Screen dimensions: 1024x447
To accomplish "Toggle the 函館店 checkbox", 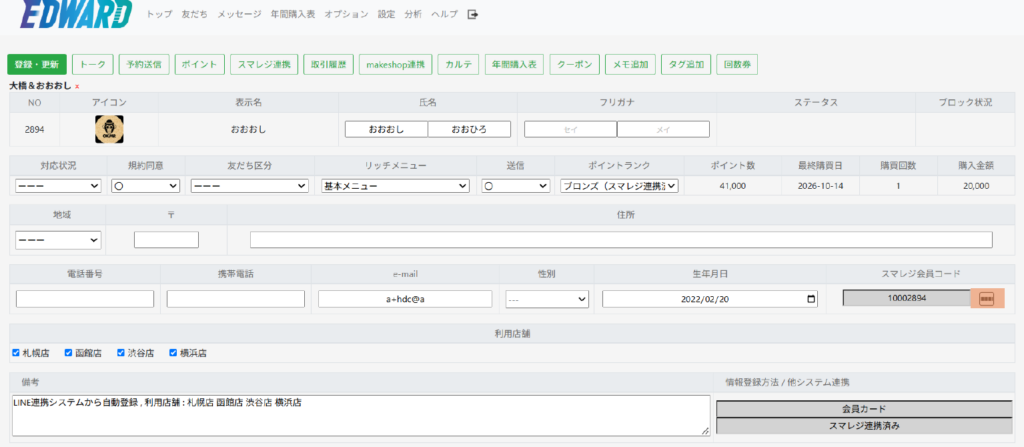I will 69,353.
